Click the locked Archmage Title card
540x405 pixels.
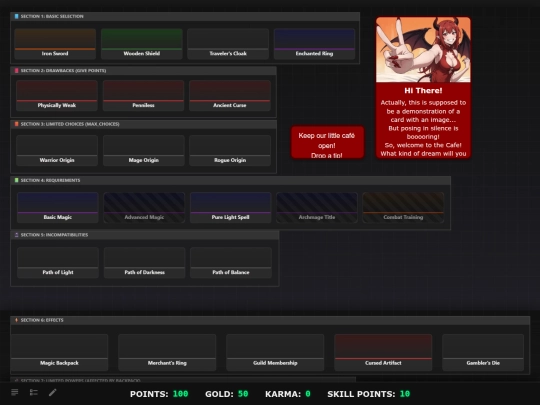[x=317, y=208]
